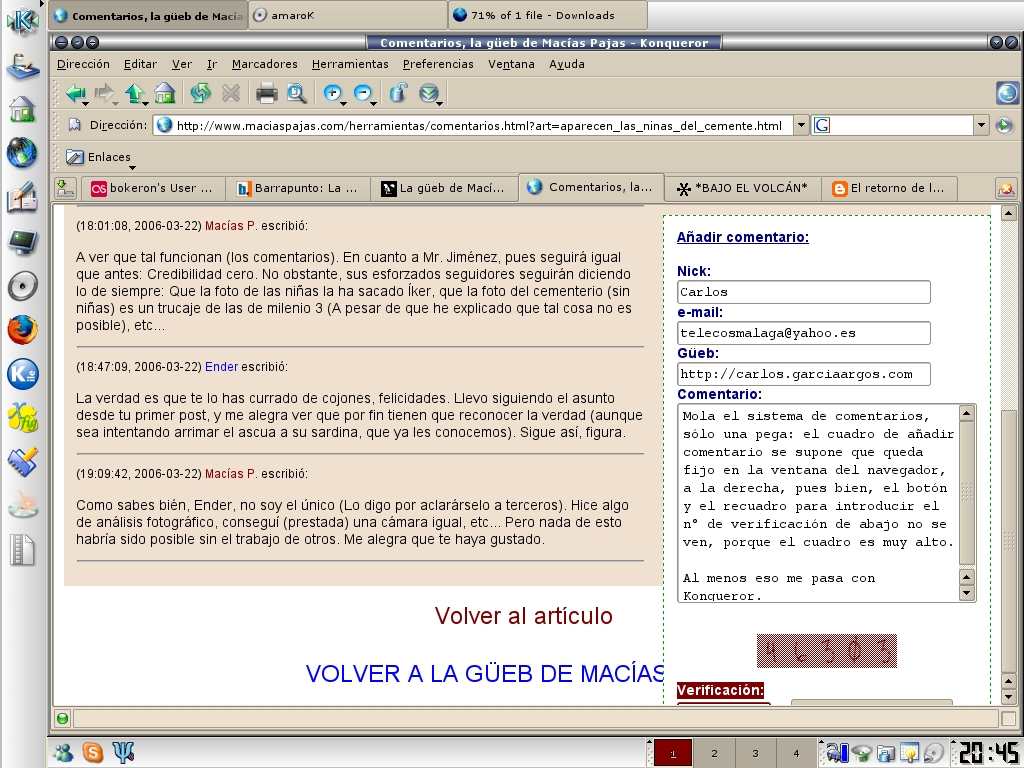Open the Marcadores menu
Viewport: 1024px width, 768px height.
pos(264,64)
